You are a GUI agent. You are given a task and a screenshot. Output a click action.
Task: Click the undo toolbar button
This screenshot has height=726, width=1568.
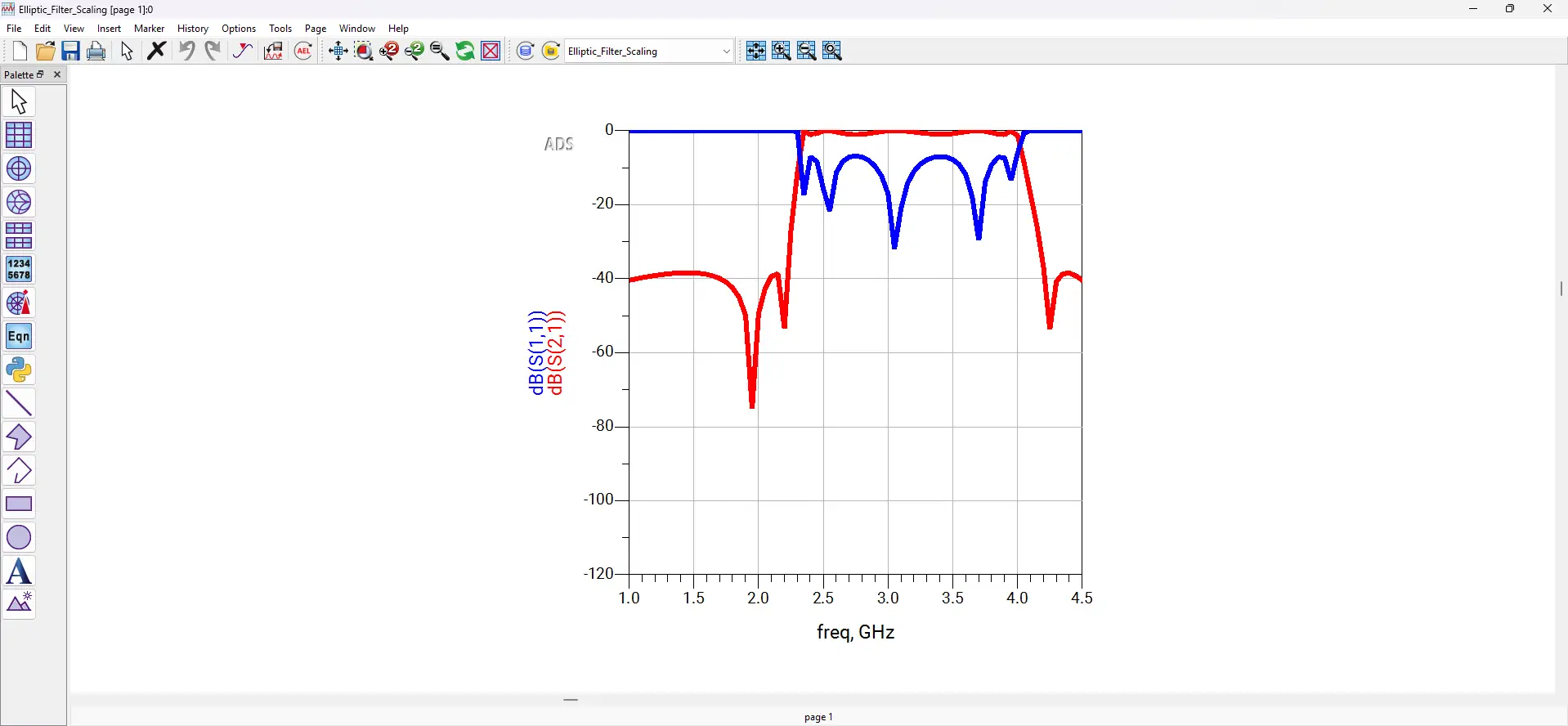187,51
